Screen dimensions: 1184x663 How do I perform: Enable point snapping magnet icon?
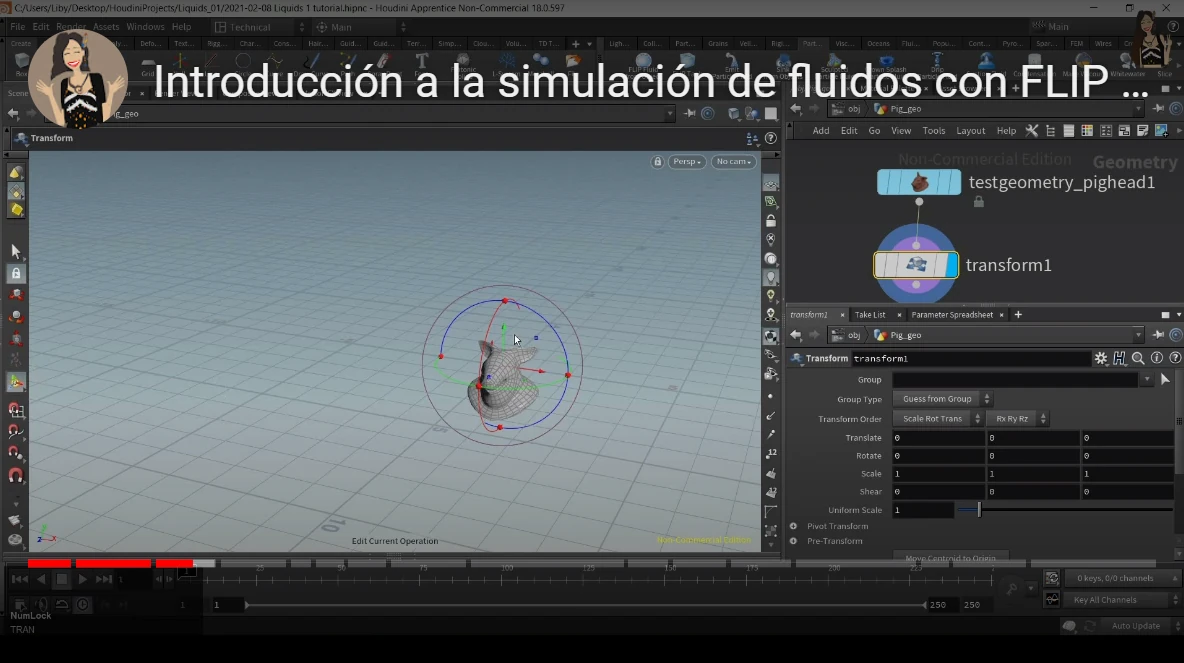click(x=16, y=453)
